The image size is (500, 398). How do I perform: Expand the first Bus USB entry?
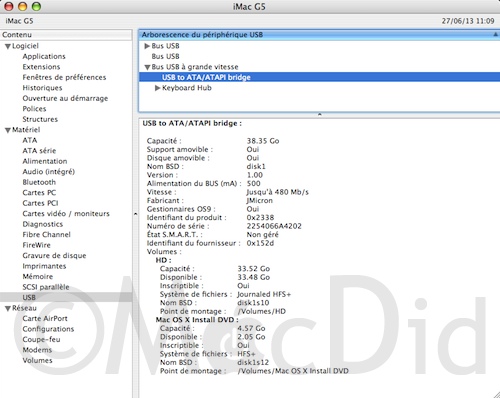pos(147,46)
